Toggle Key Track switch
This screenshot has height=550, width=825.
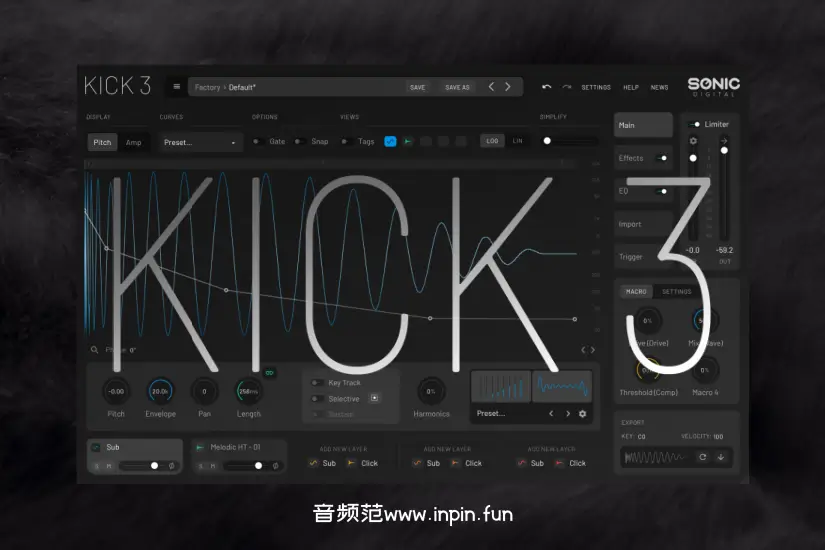(x=316, y=383)
